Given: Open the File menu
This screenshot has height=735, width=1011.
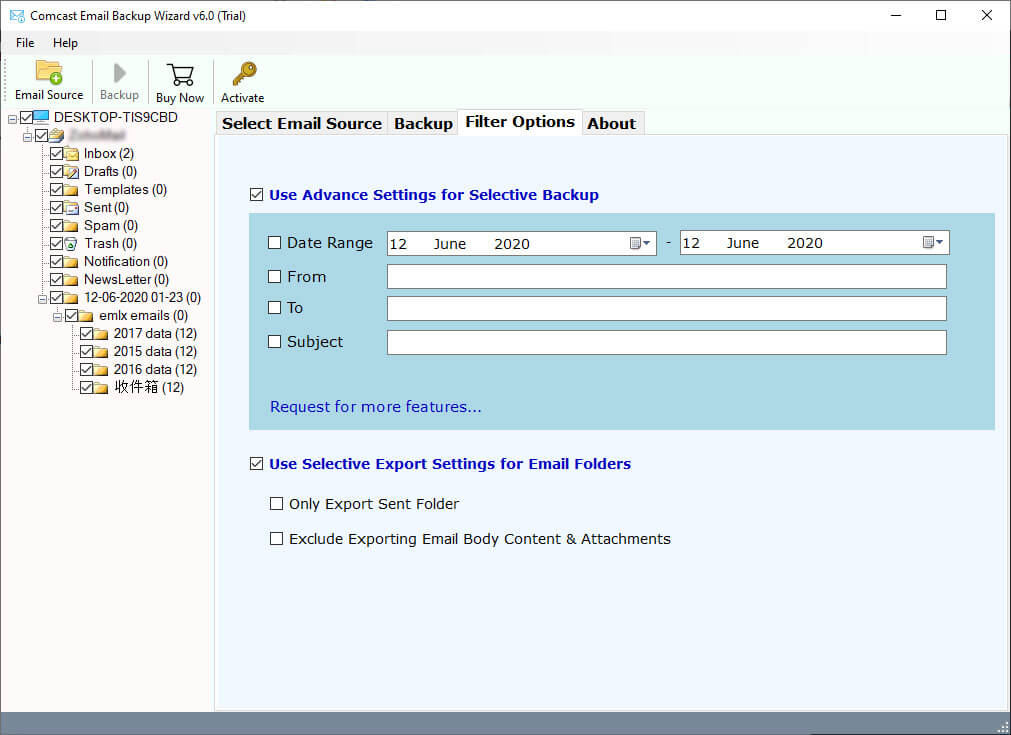Looking at the screenshot, I should pos(25,43).
